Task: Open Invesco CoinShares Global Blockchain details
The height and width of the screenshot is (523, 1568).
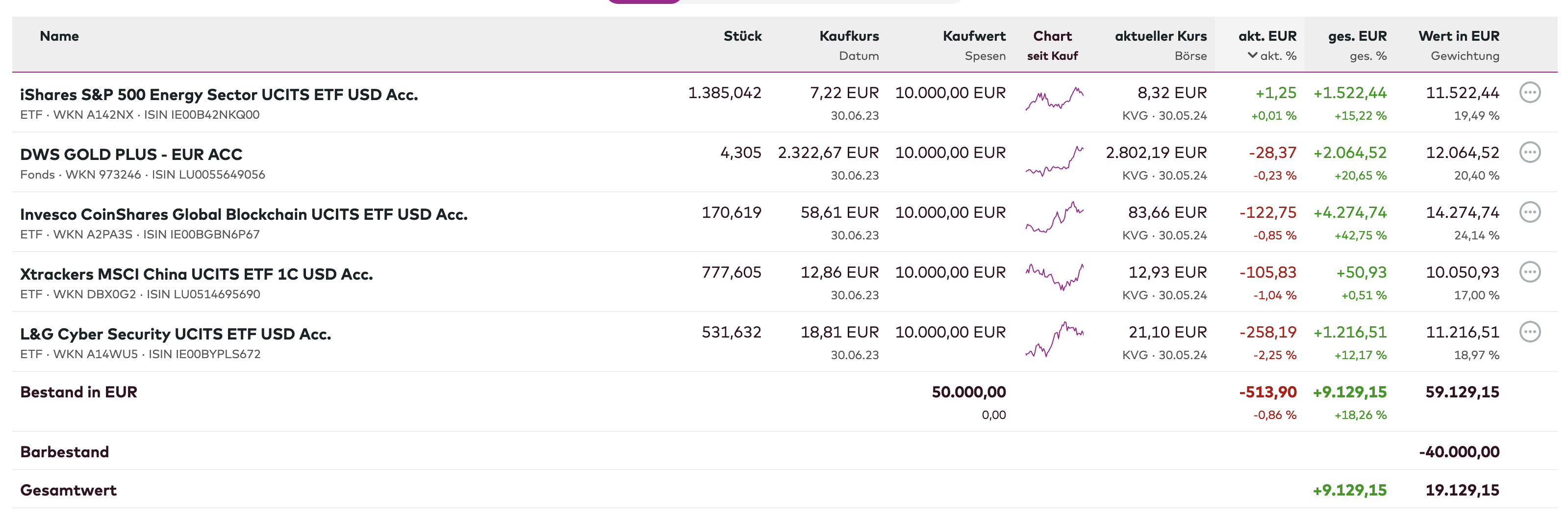Action: coord(244,214)
